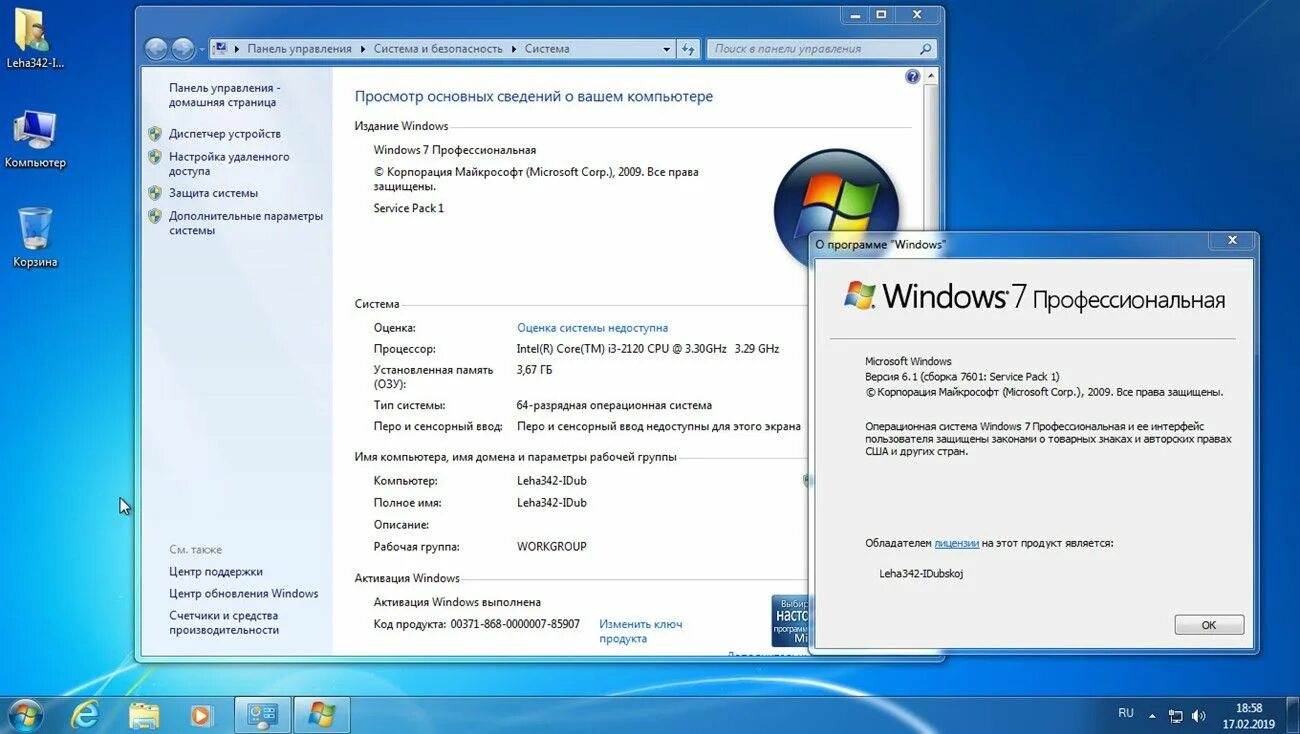This screenshot has height=734, width=1300.
Task: Click the Show desktop strip
Action: tap(1292, 715)
